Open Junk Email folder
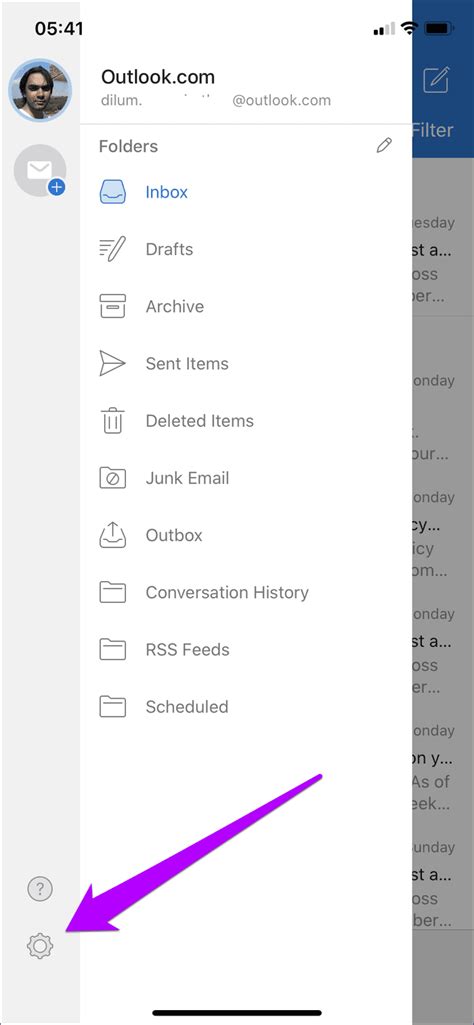Image resolution: width=474 pixels, height=1025 pixels. point(246,478)
